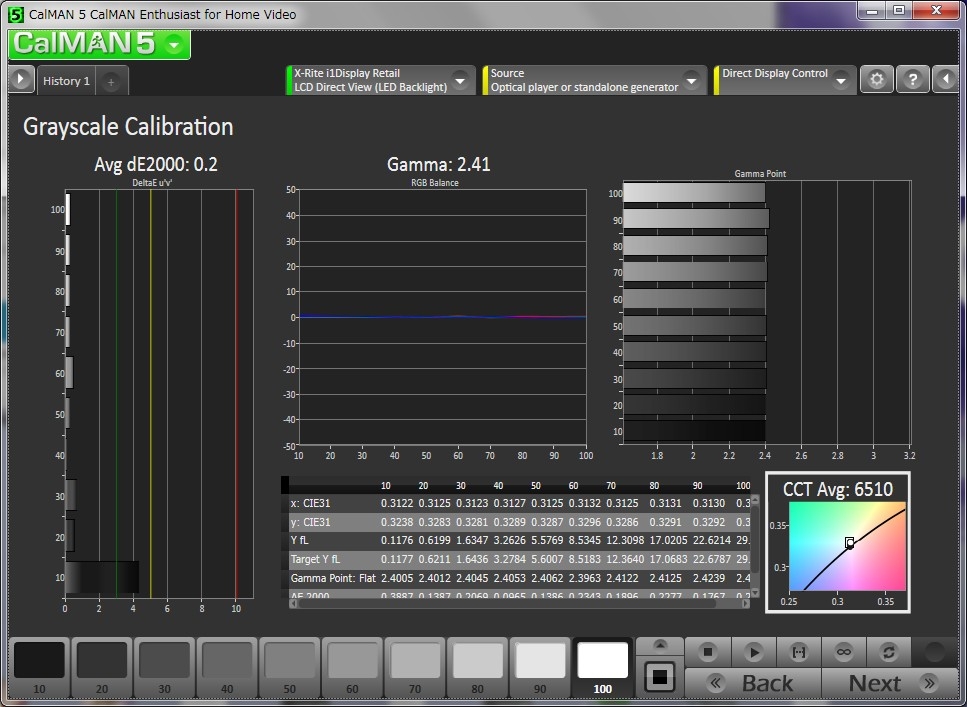
Task: Open the settings gear in the toolbar
Action: point(877,80)
